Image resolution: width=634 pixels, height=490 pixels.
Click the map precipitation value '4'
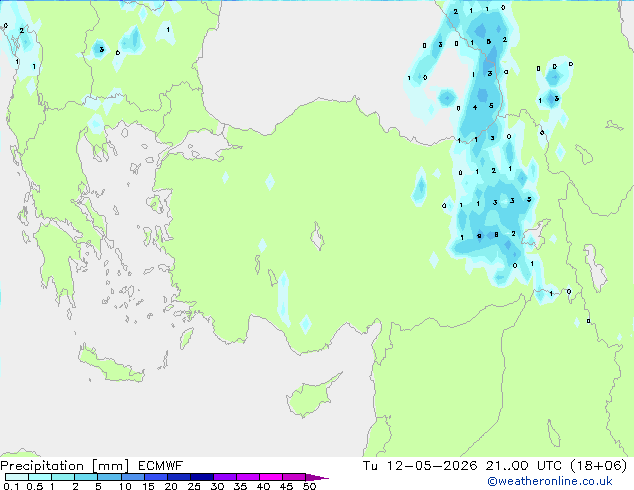[475, 108]
